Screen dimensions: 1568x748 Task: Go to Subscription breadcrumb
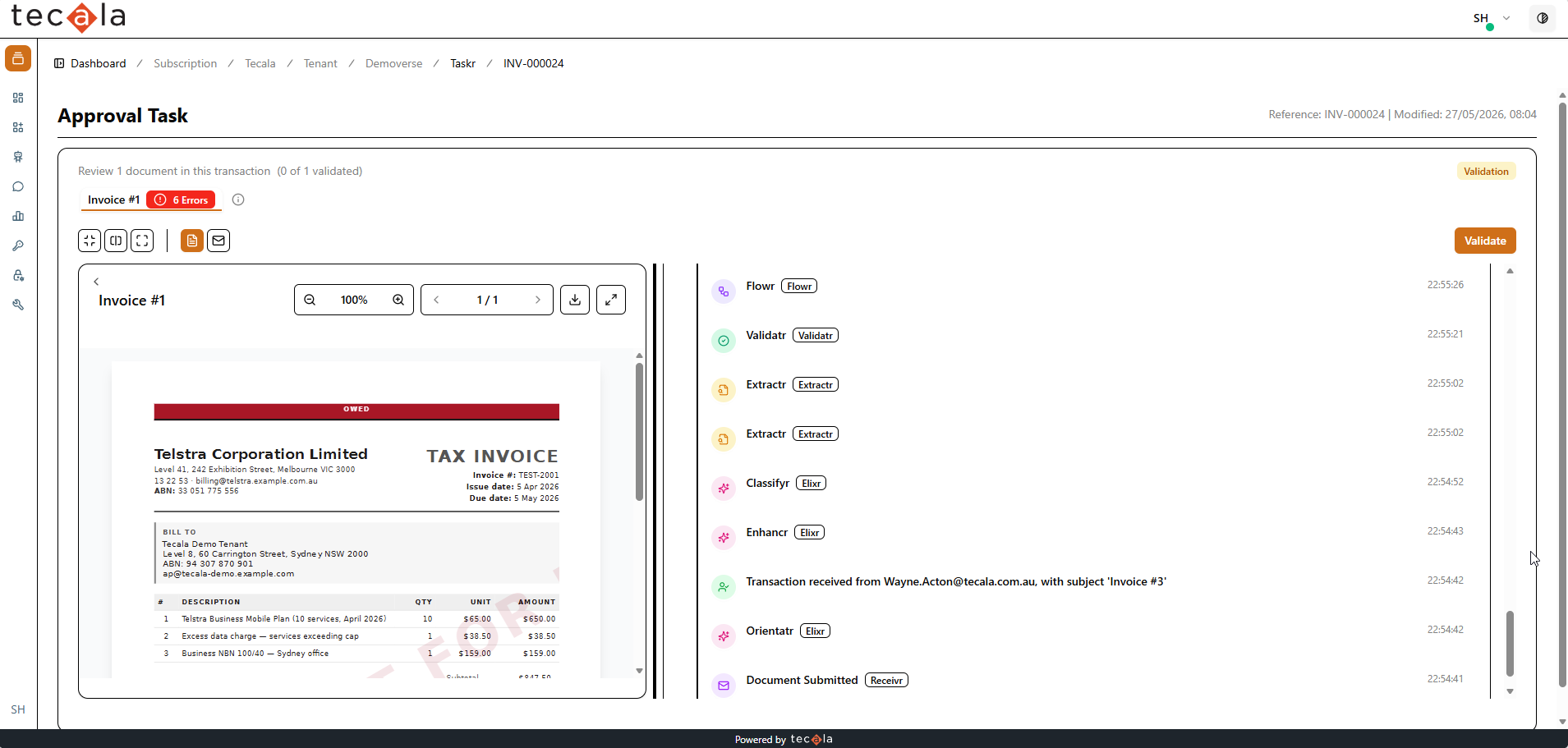pos(186,63)
